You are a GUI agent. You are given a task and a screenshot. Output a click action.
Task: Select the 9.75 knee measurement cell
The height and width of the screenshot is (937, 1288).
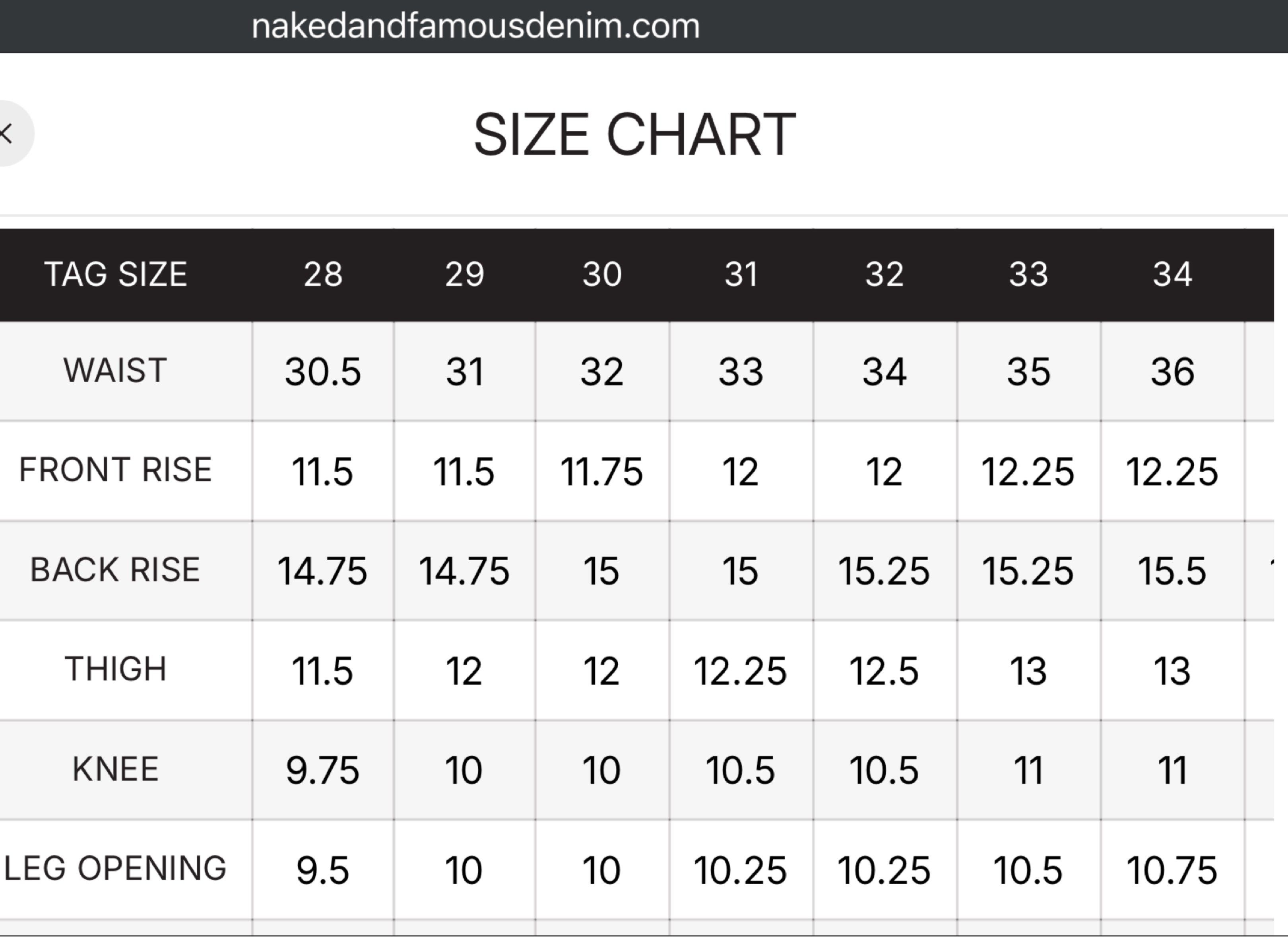coord(322,771)
